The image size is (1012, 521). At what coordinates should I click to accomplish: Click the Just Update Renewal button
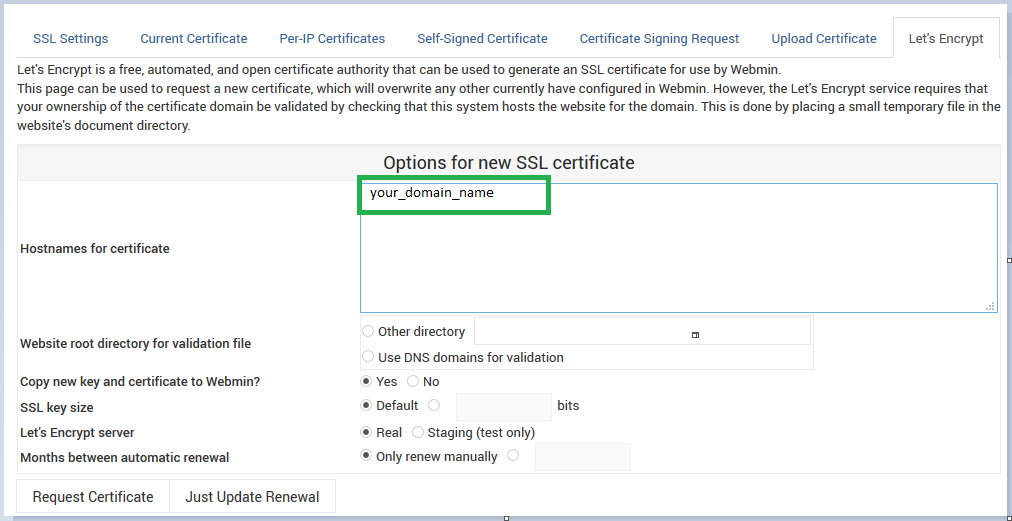click(252, 496)
